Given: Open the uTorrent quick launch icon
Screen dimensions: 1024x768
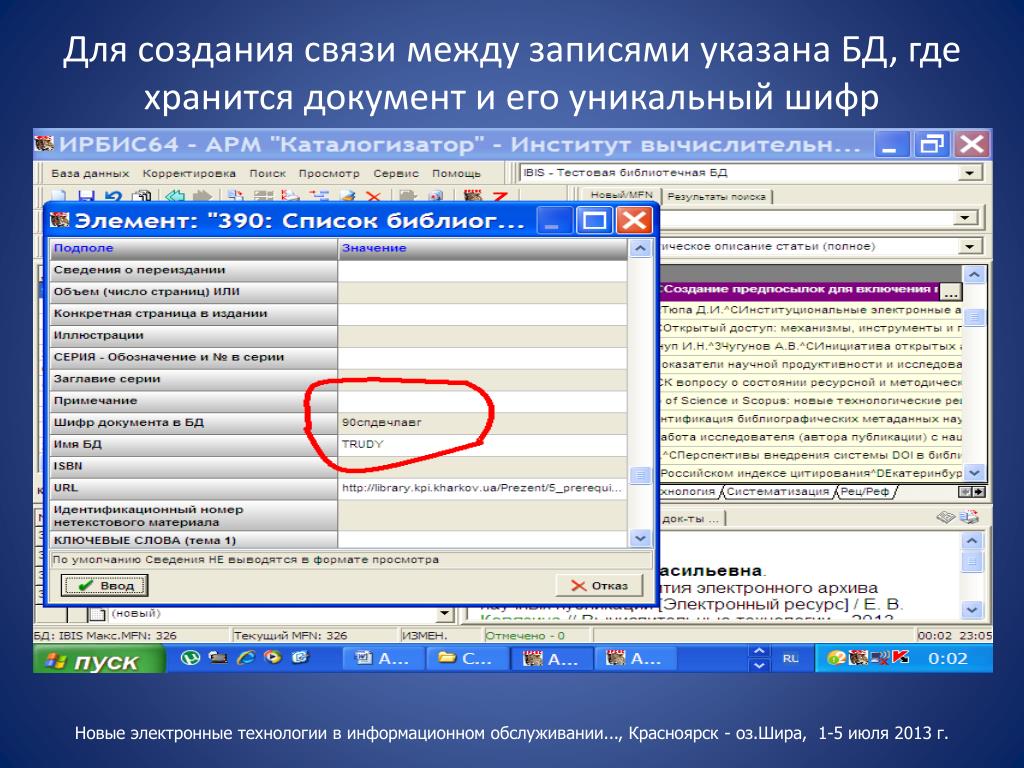Looking at the screenshot, I should [x=190, y=658].
